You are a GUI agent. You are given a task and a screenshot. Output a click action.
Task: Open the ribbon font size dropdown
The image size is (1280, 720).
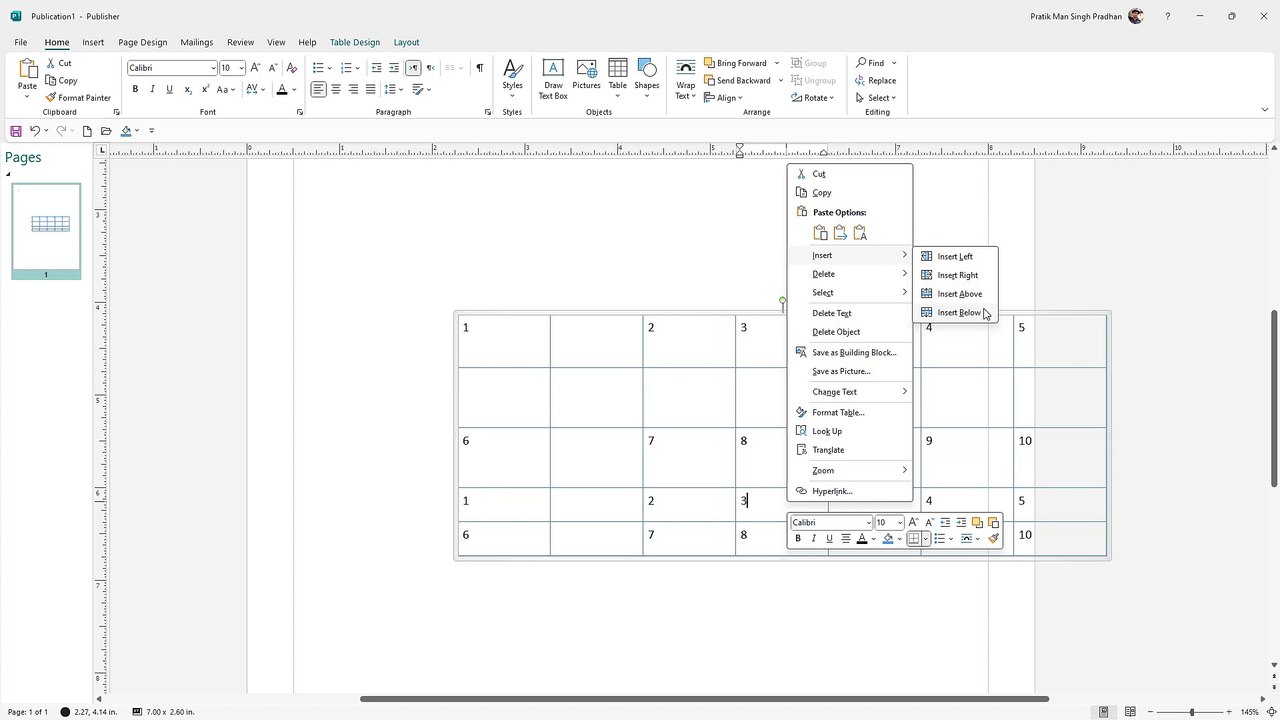pos(241,68)
